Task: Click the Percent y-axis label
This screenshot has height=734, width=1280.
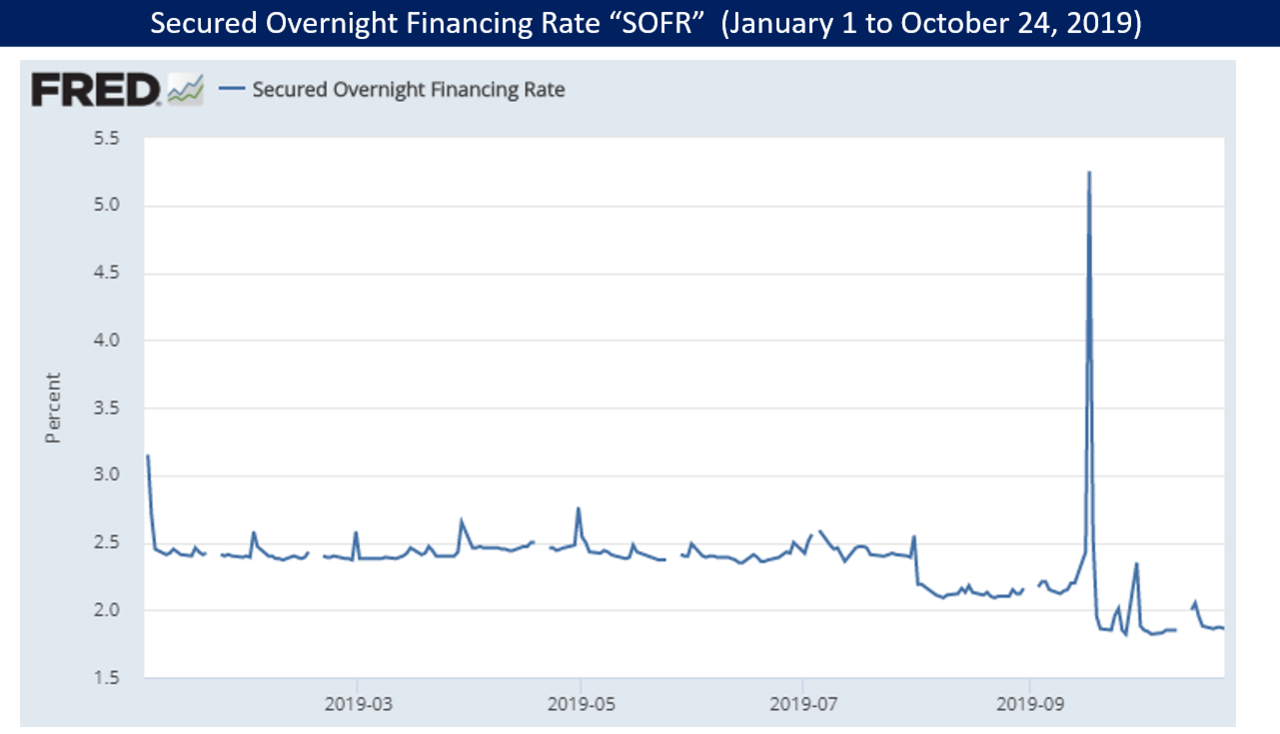Action: click(x=53, y=408)
